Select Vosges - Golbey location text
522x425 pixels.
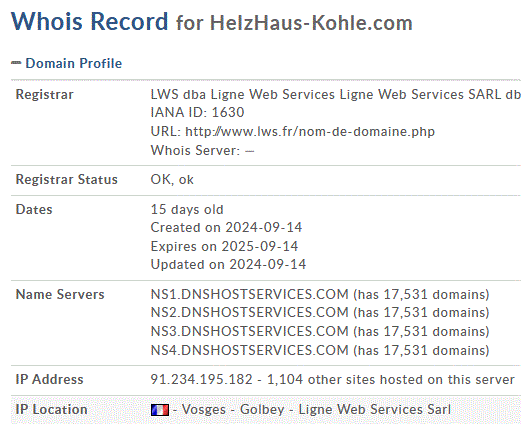pyautogui.click(x=233, y=409)
